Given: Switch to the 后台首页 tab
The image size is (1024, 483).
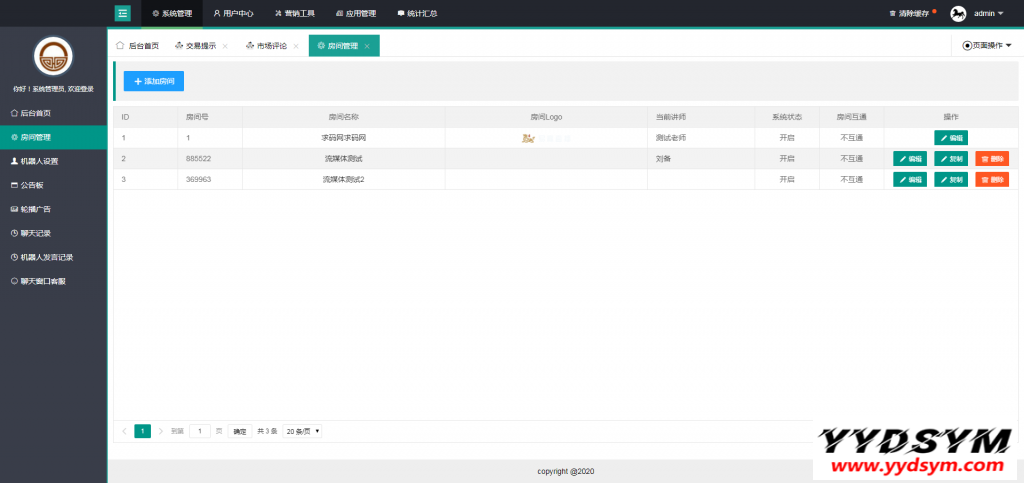Looking at the screenshot, I should [138, 46].
